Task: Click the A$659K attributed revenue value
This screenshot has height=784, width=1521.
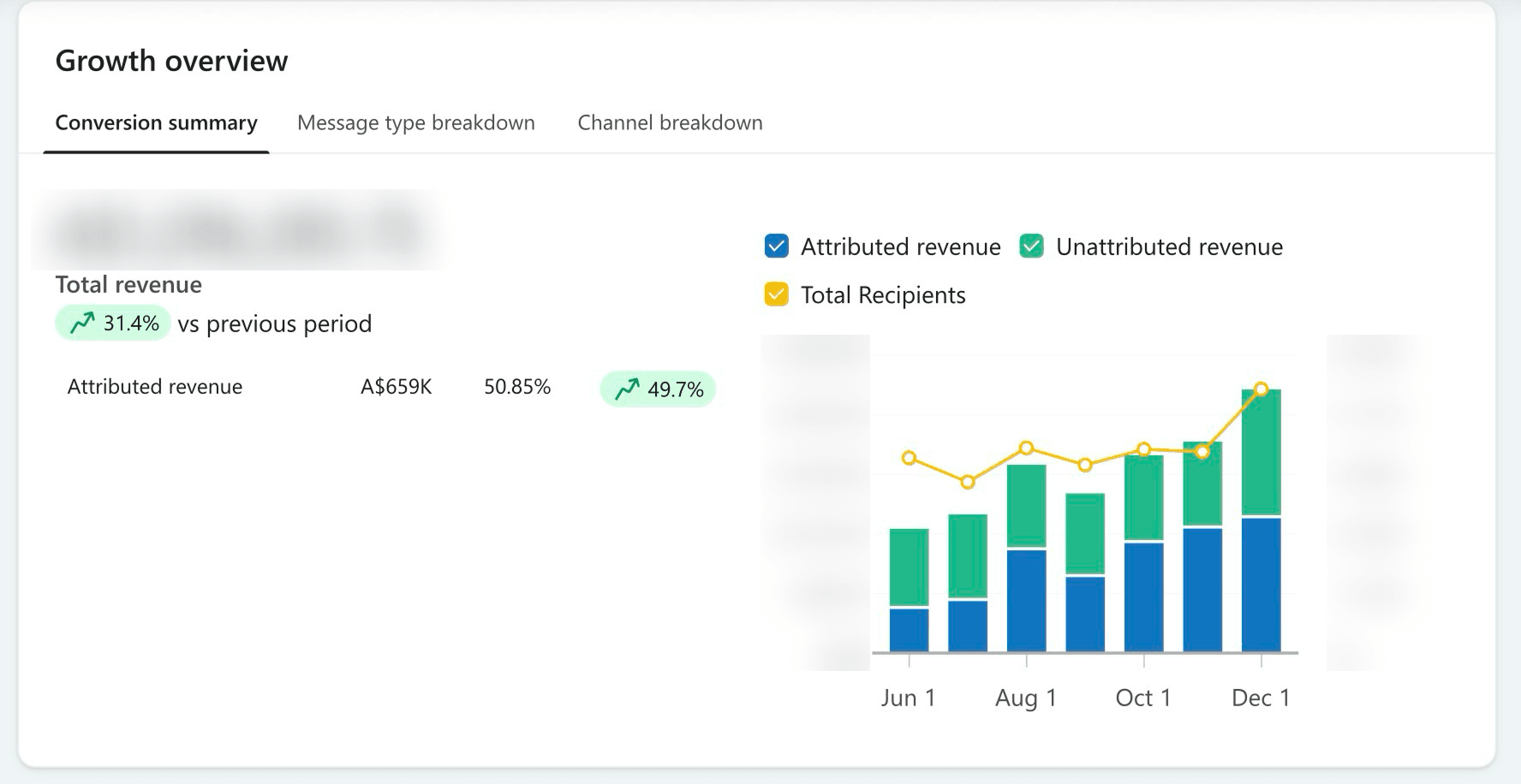Action: pos(396,387)
